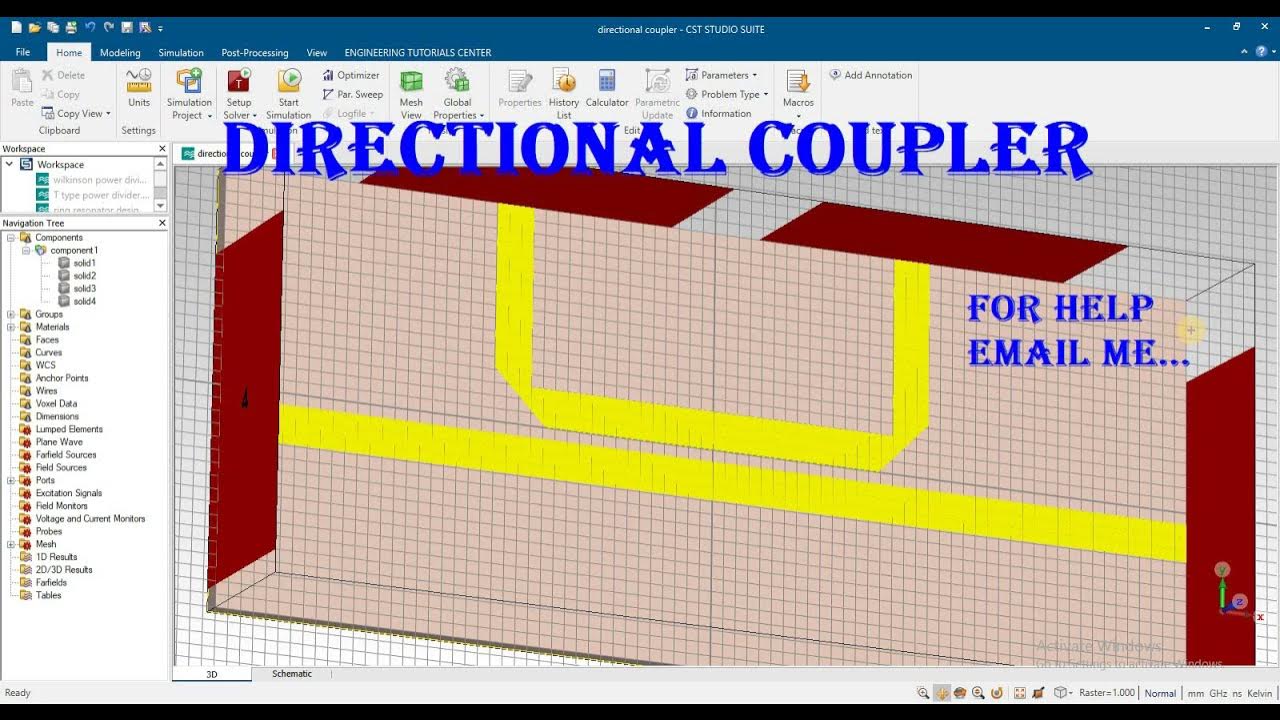
Task: Close the Navigation Tree panel
Action: coord(162,223)
